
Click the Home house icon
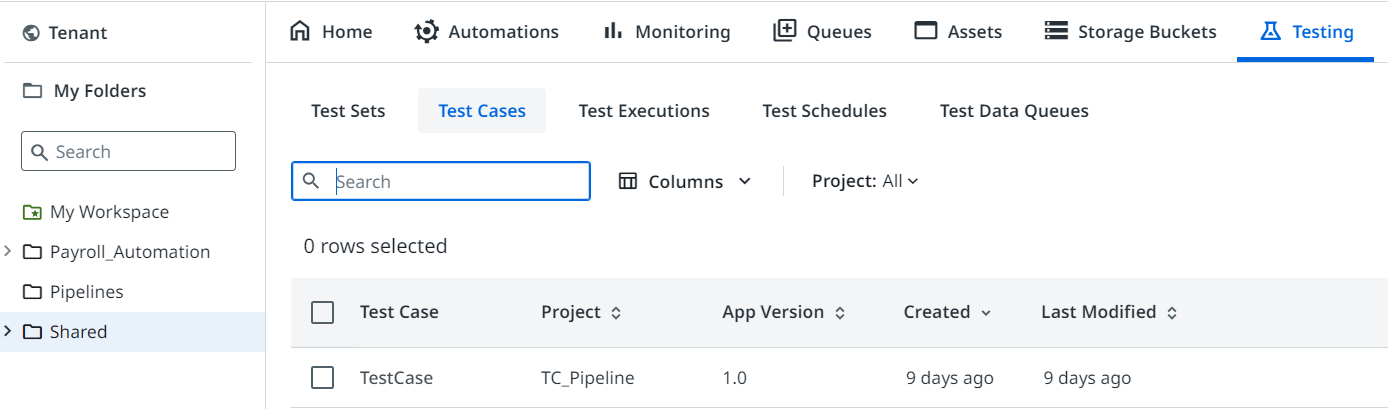pyautogui.click(x=300, y=32)
